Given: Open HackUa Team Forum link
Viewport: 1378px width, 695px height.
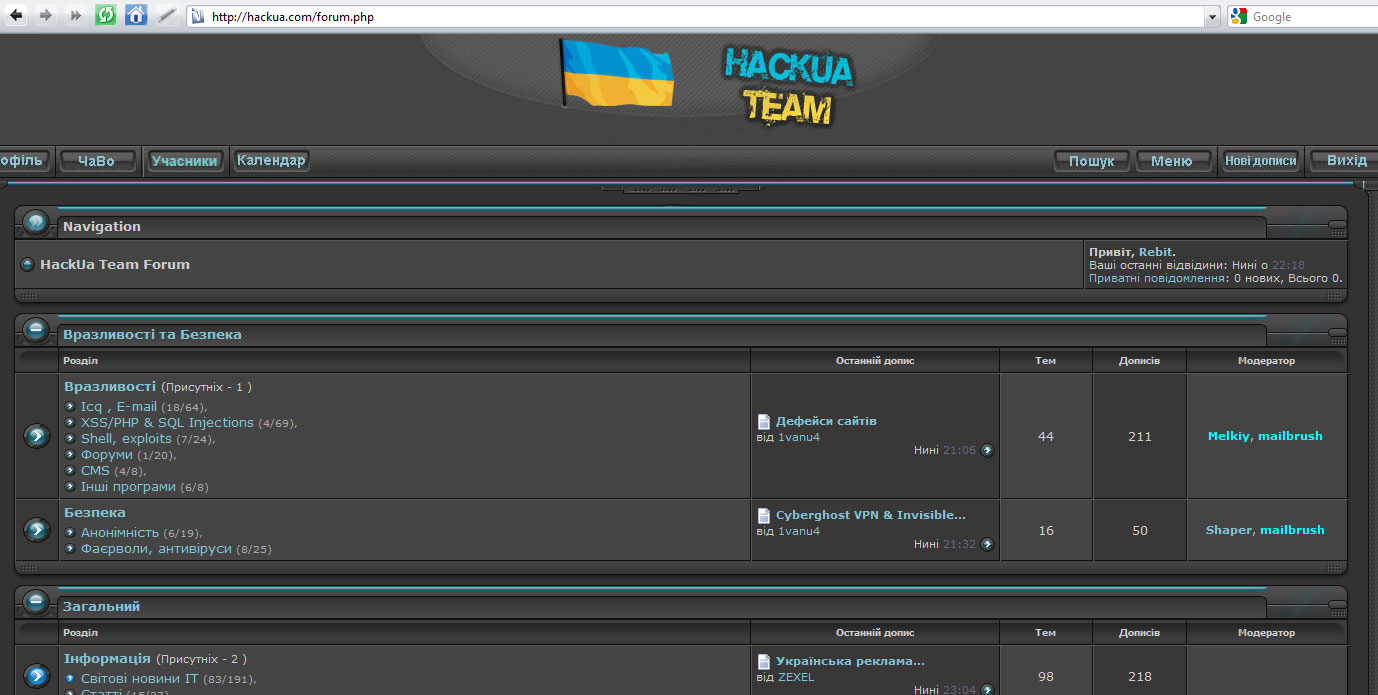Looking at the screenshot, I should [x=115, y=265].
